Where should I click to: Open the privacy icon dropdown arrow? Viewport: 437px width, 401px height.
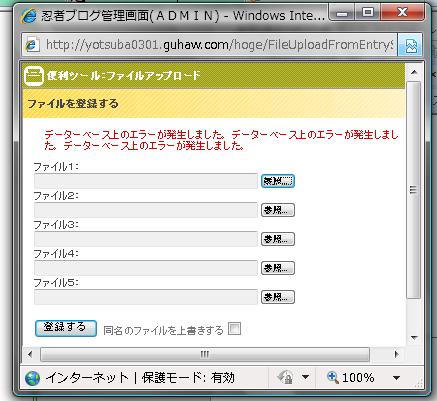point(305,378)
